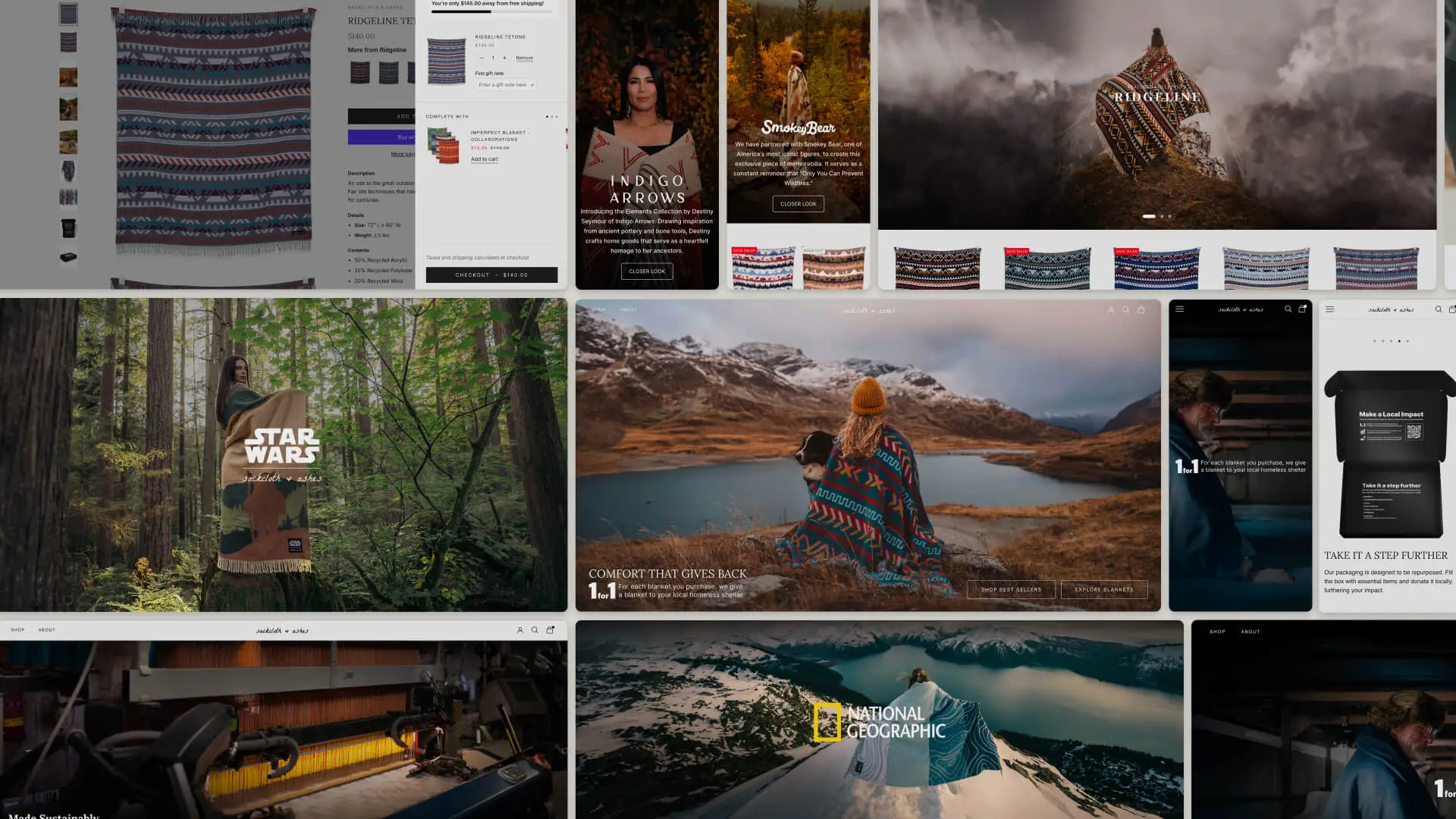
Task: Select second slide dot on Ridgeline hero
Action: (x=1162, y=216)
